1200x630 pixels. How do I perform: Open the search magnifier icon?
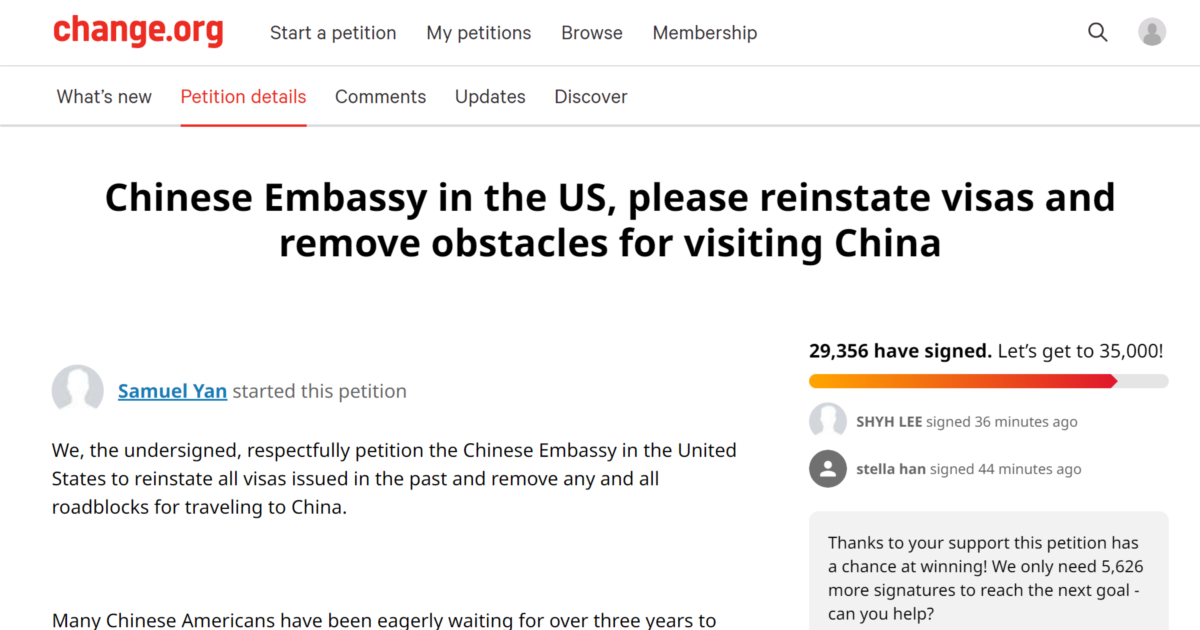(x=1097, y=32)
